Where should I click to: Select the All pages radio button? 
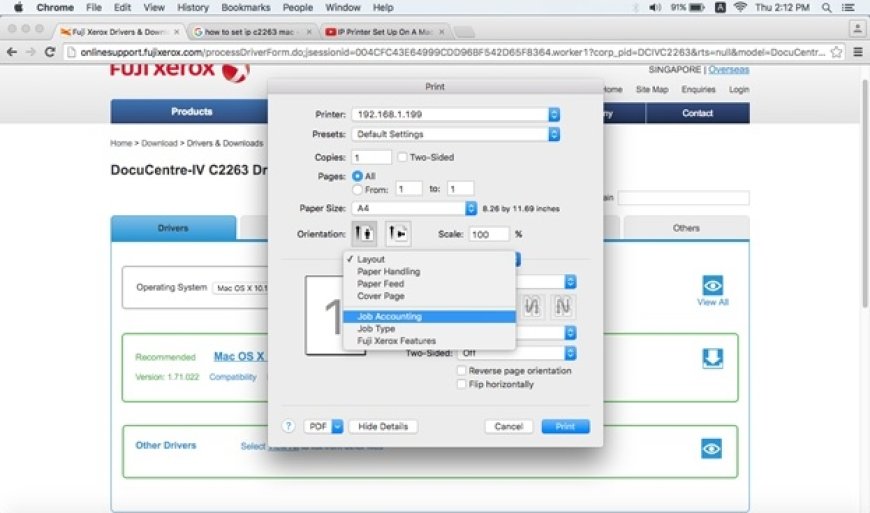coord(357,176)
